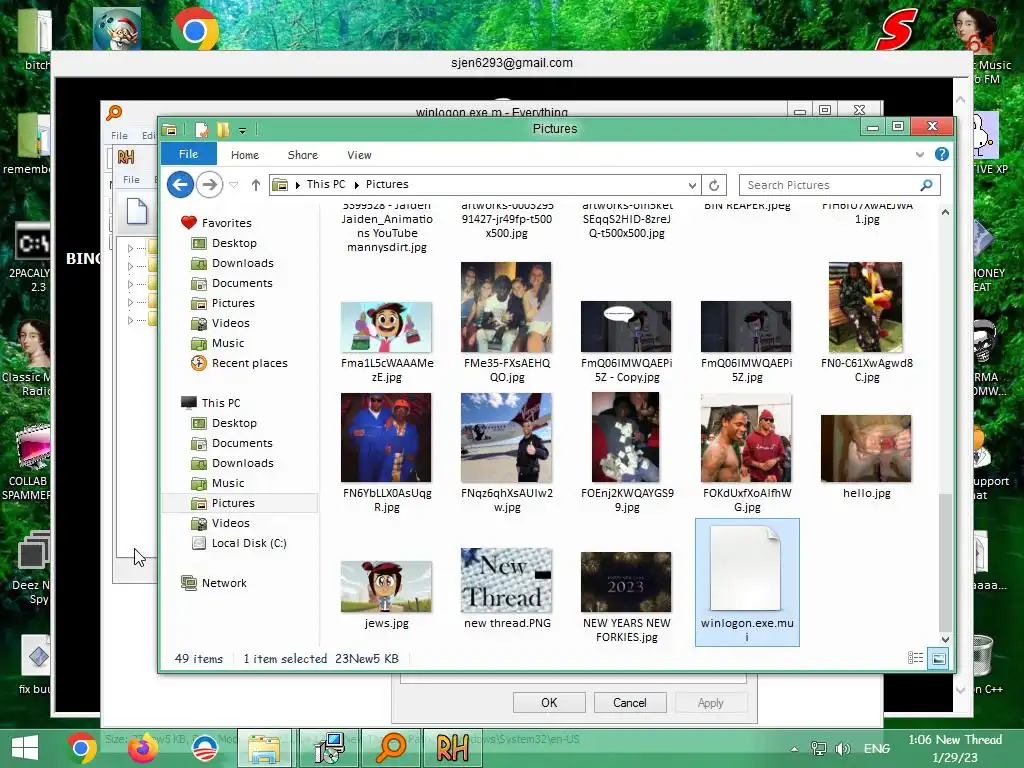
Task: Select winlogon.exe.mui file
Action: [x=747, y=583]
